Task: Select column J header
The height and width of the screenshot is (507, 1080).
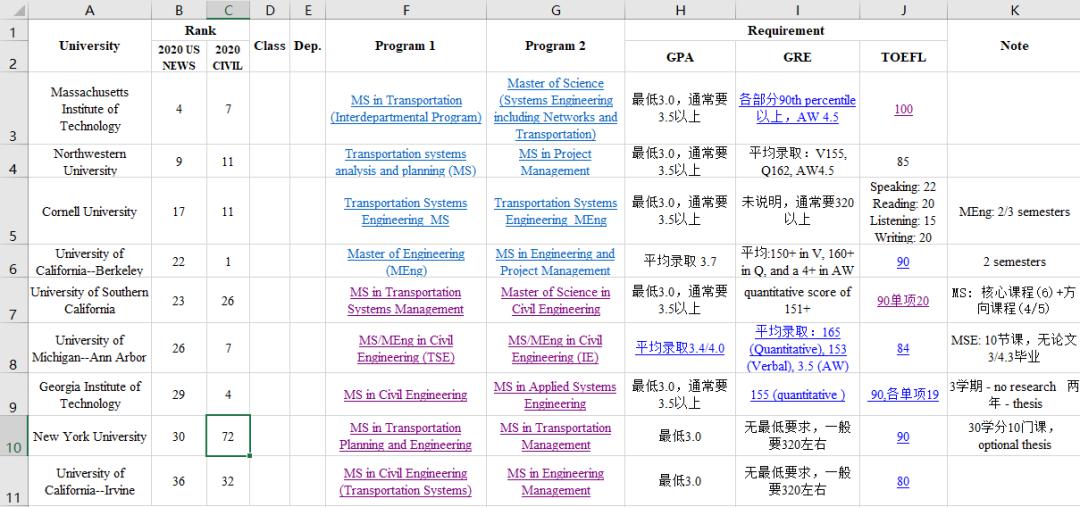Action: point(903,10)
